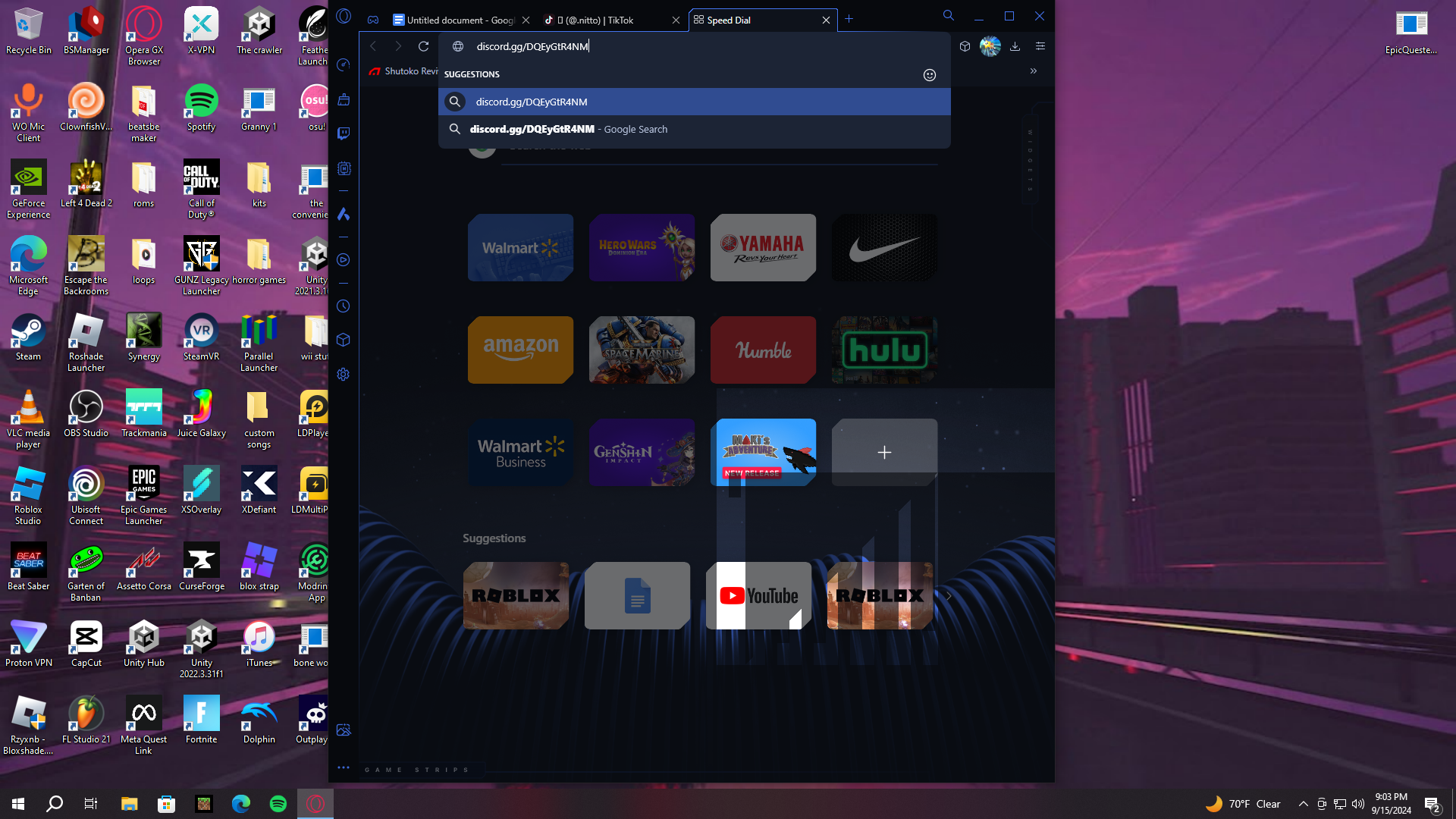Reload the current page
The image size is (1456, 819).
point(424,46)
